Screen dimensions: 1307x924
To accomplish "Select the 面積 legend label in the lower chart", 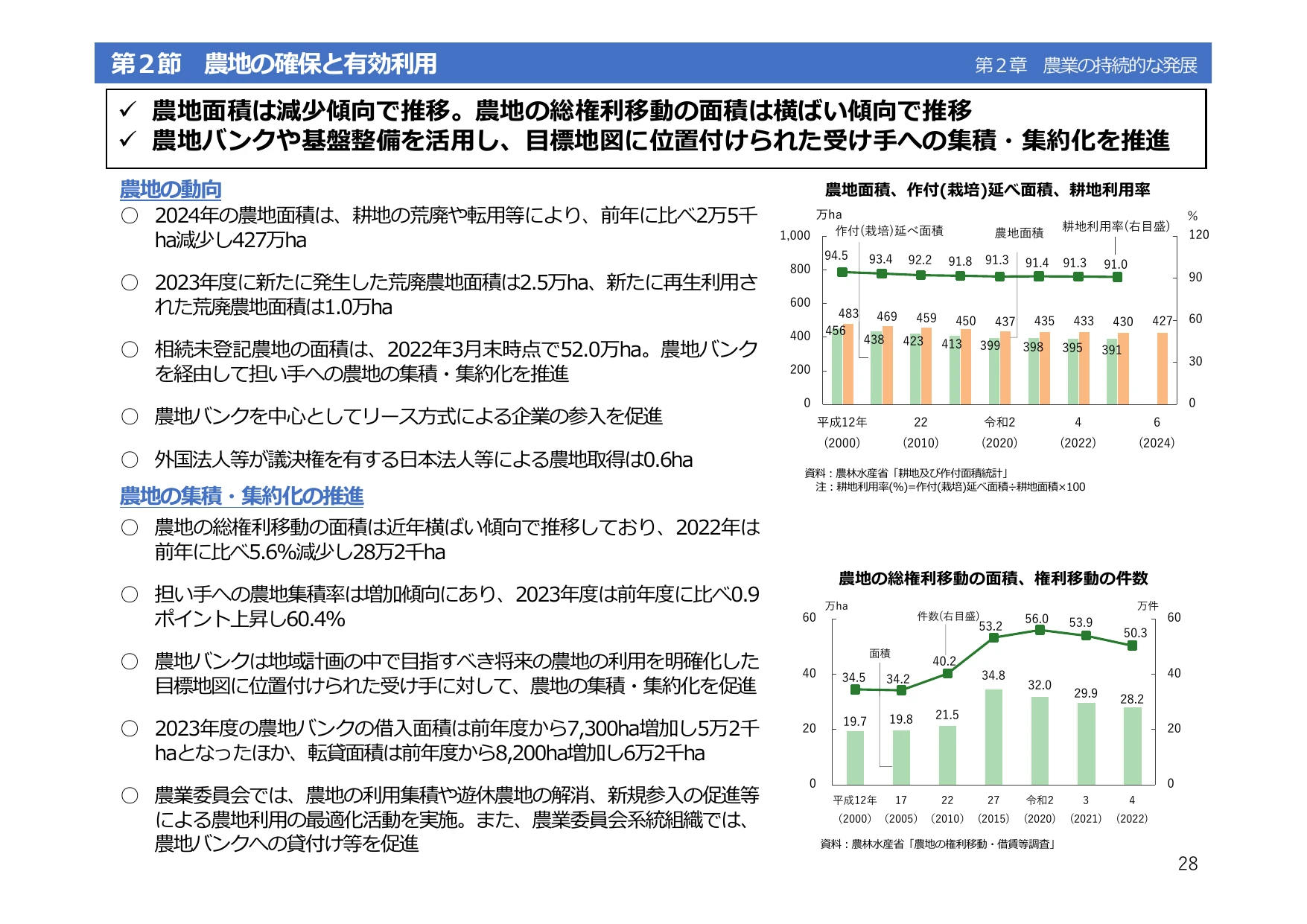I will coord(880,653).
